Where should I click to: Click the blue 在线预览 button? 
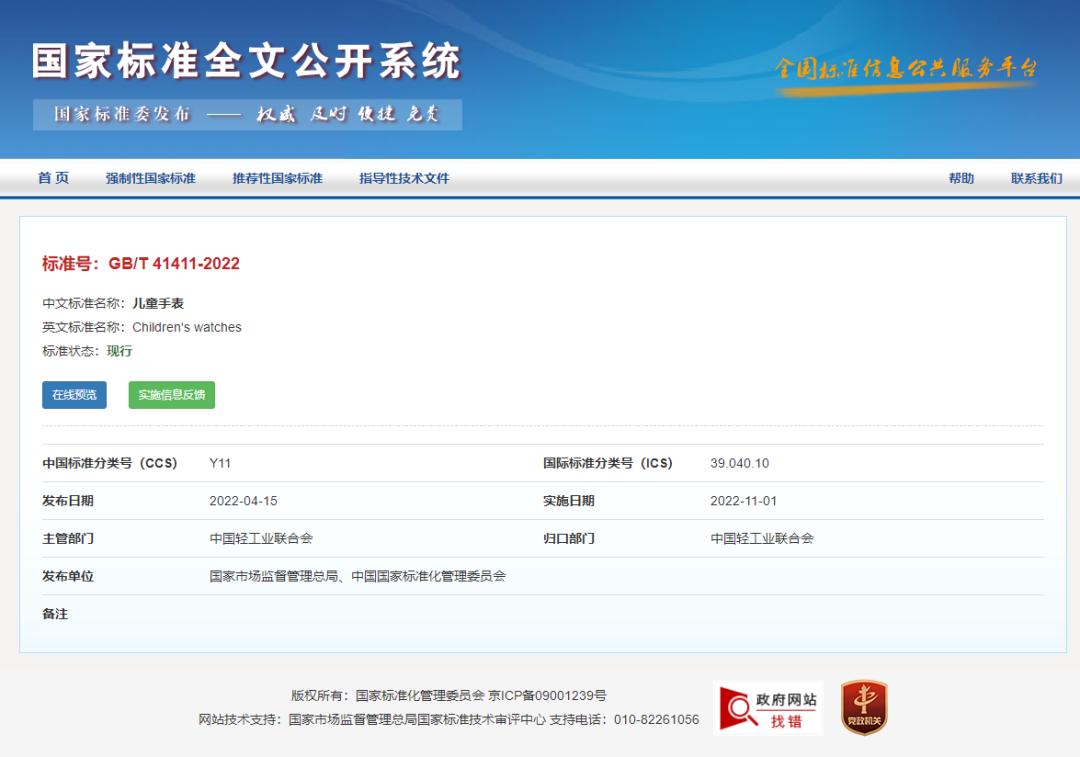(74, 395)
